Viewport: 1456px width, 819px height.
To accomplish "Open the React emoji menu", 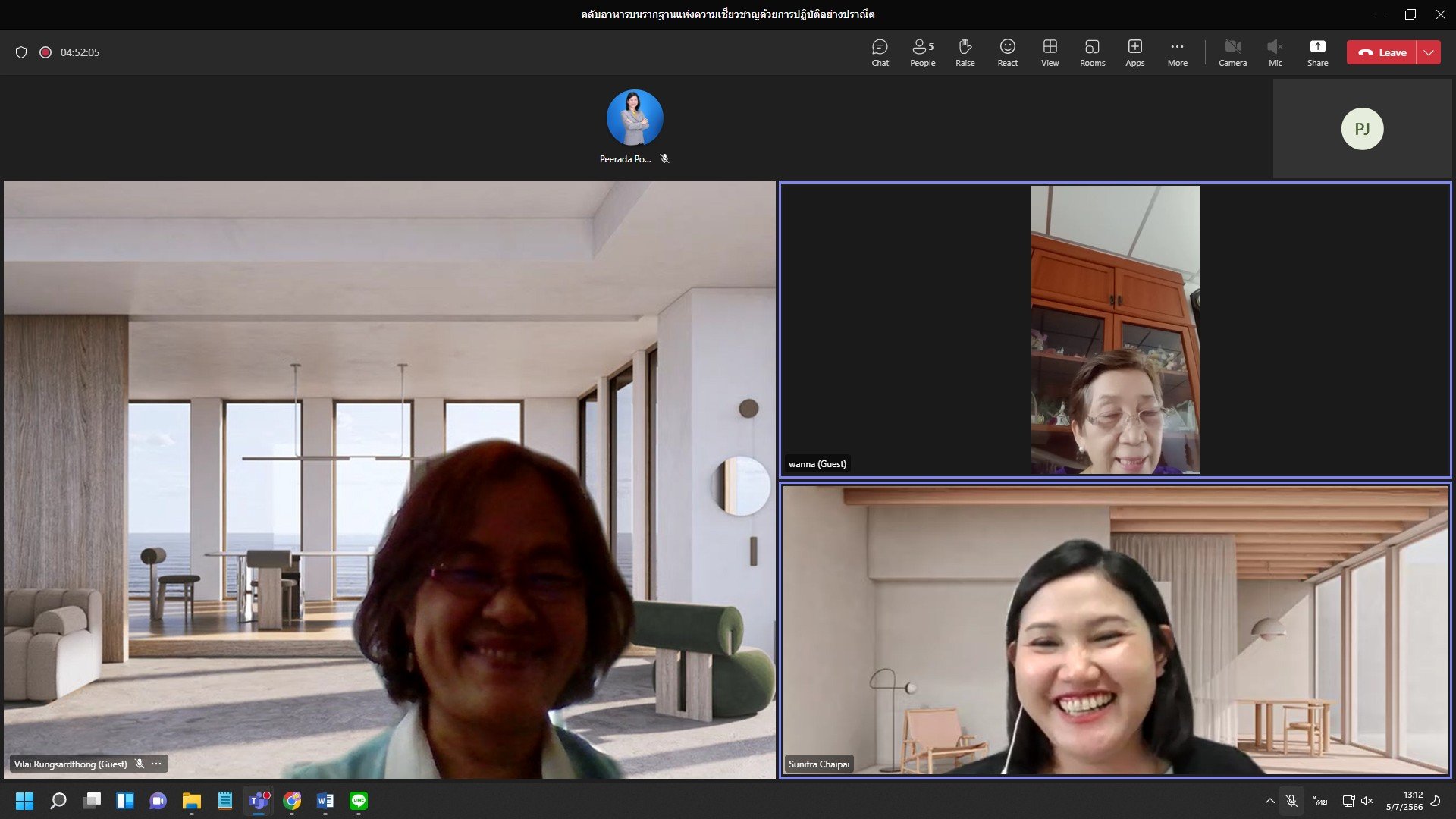I will [x=1007, y=52].
